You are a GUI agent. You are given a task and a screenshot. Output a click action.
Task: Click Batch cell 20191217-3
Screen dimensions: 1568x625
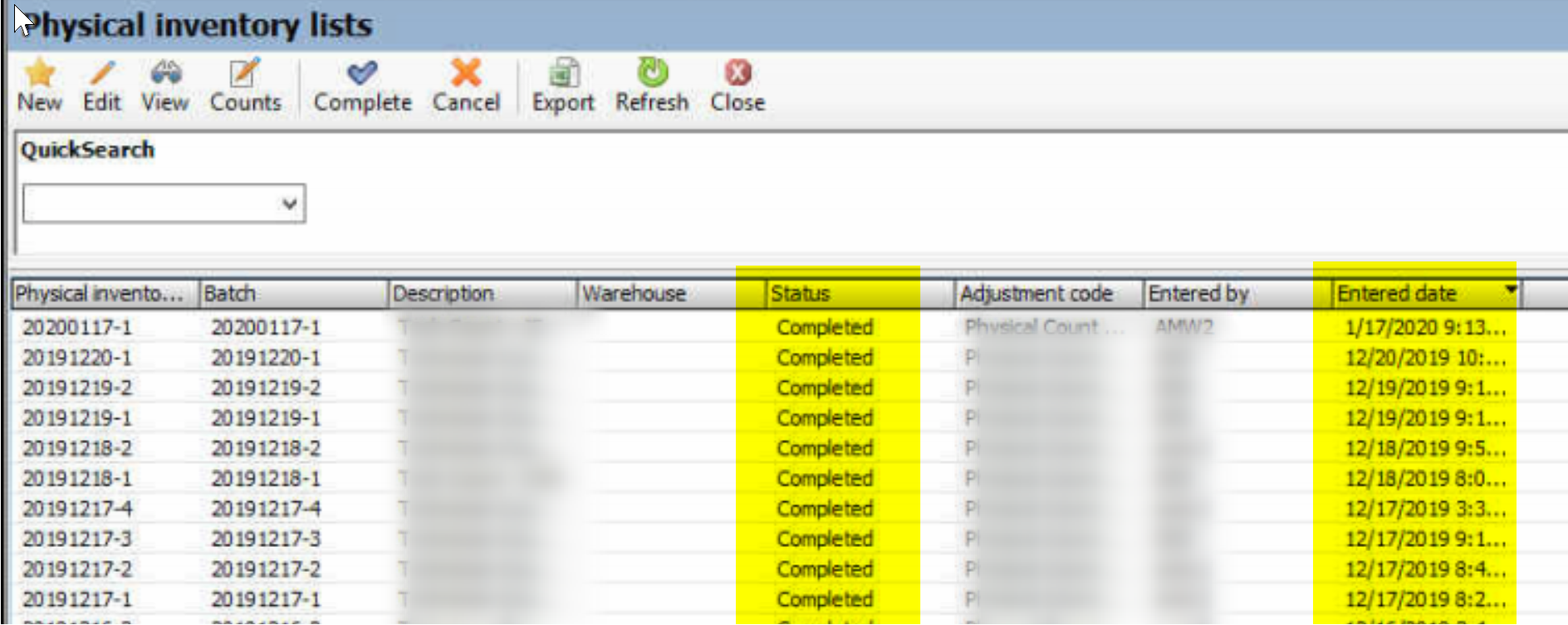[266, 540]
